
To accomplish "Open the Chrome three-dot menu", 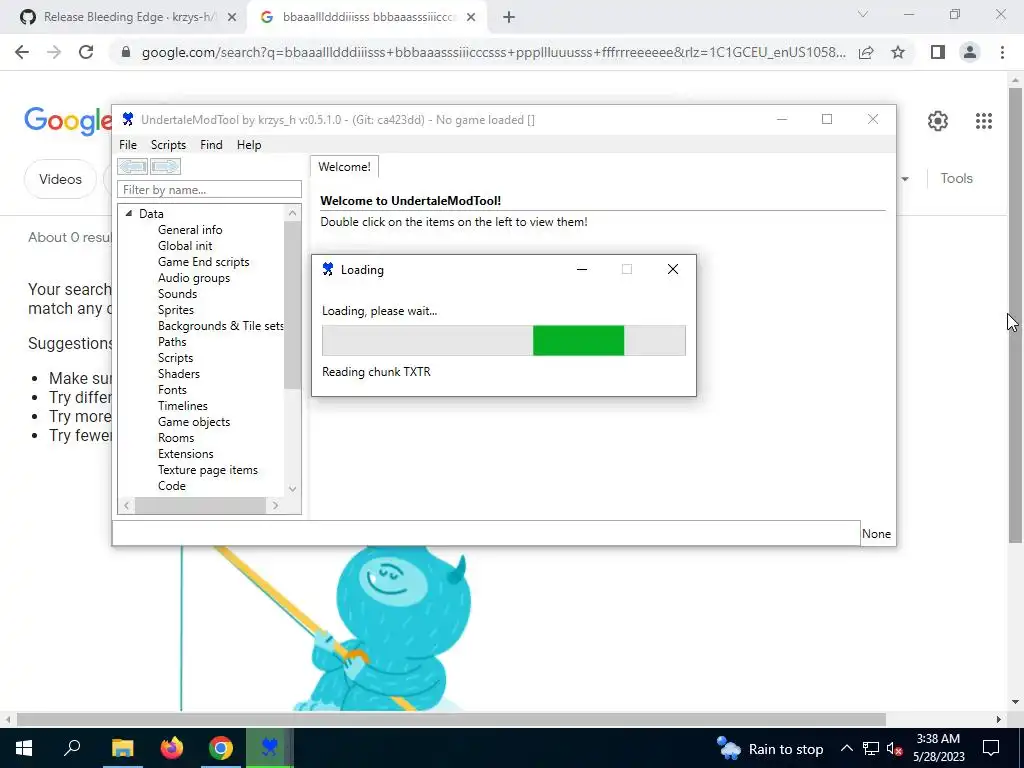I will 1002,52.
